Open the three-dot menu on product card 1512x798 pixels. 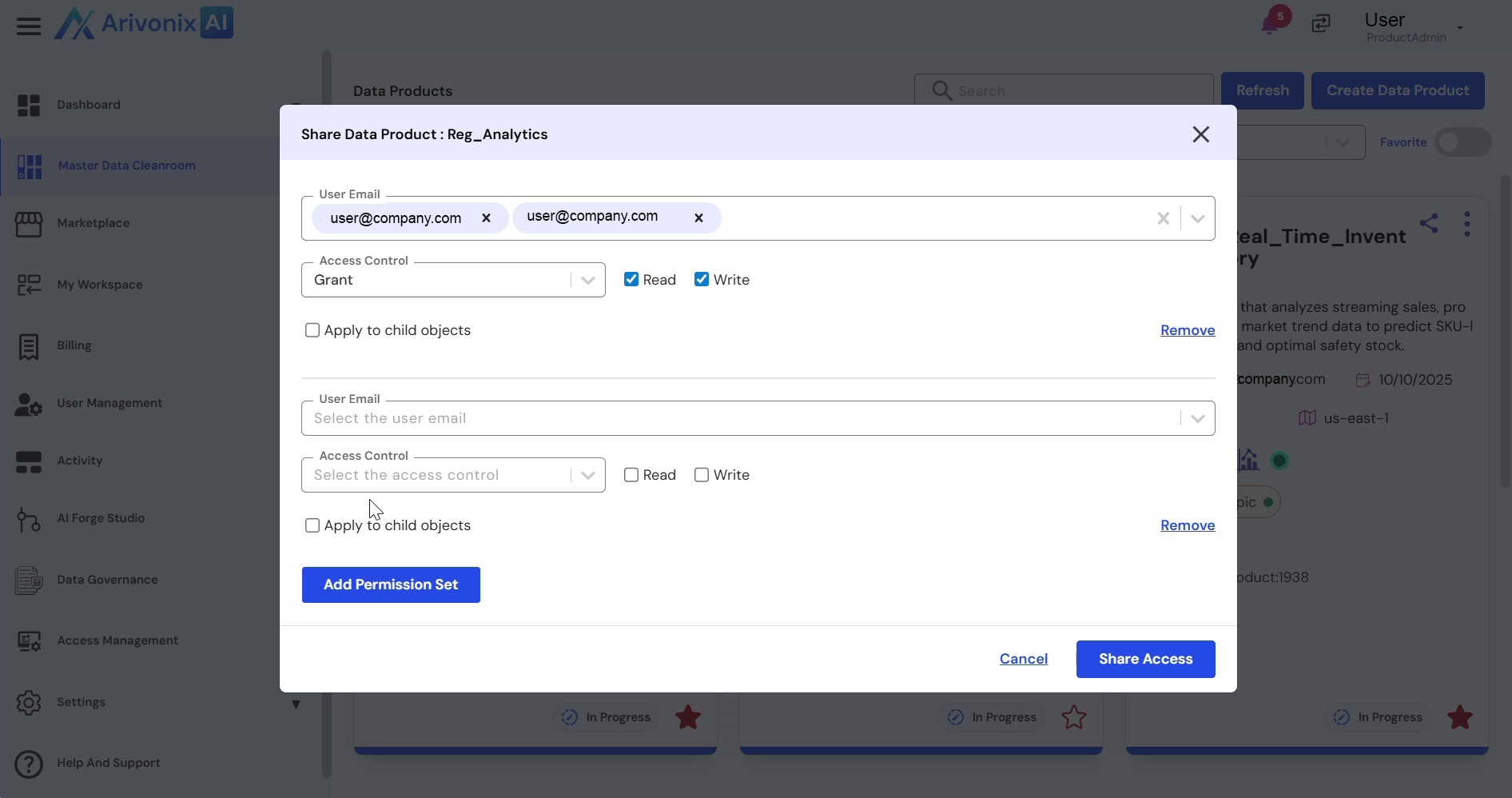(1466, 224)
